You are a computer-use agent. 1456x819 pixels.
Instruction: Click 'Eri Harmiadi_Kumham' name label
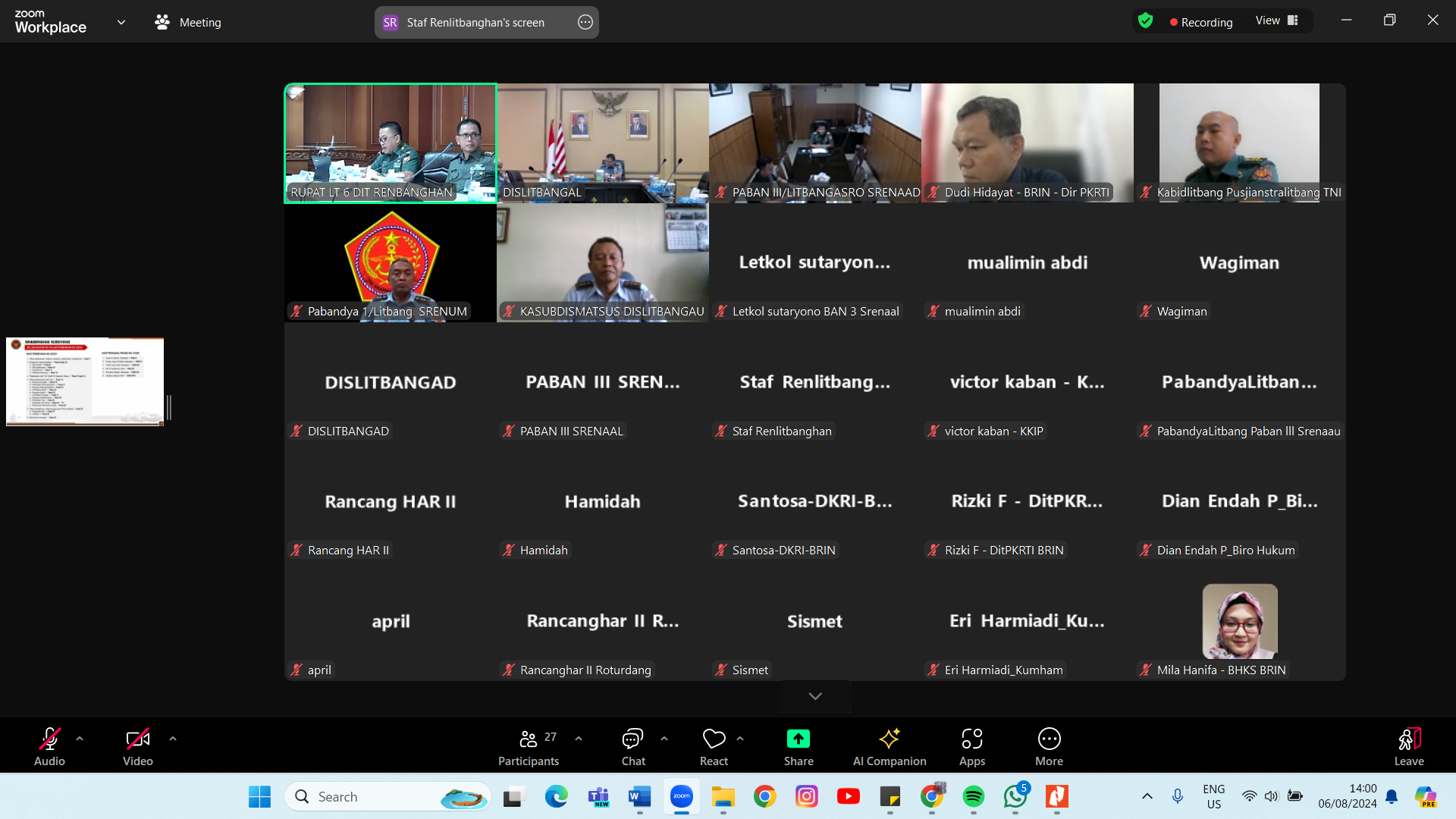click(1003, 670)
